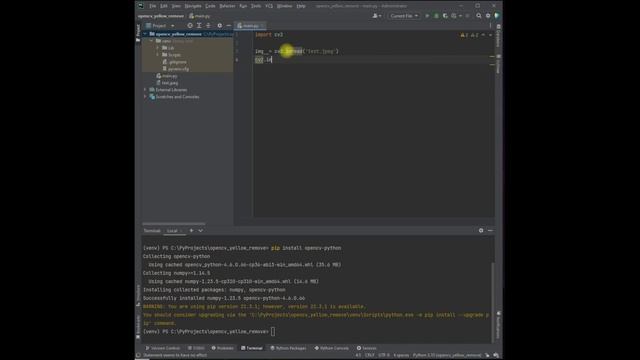Open the Edit menu
Image resolution: width=640 pixels, height=360 pixels.
[164, 6]
